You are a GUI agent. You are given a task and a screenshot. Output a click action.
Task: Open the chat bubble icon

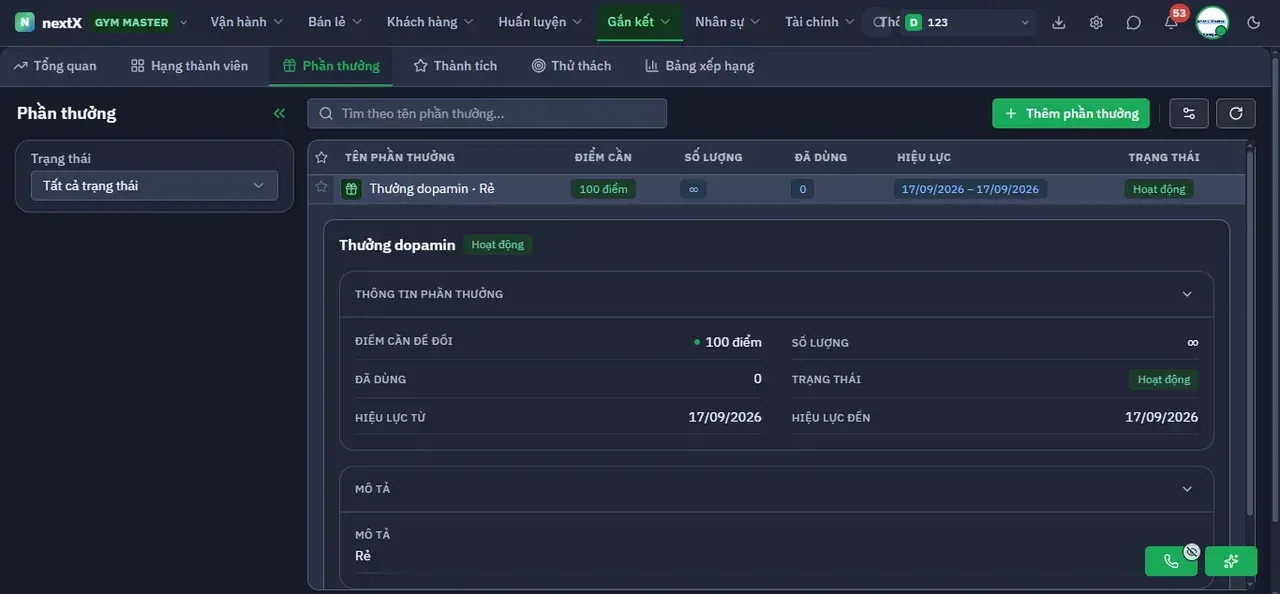point(1133,22)
